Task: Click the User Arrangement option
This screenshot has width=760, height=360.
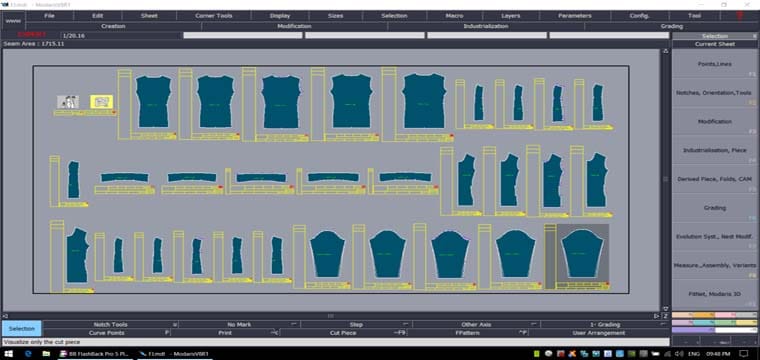Action: coord(599,333)
